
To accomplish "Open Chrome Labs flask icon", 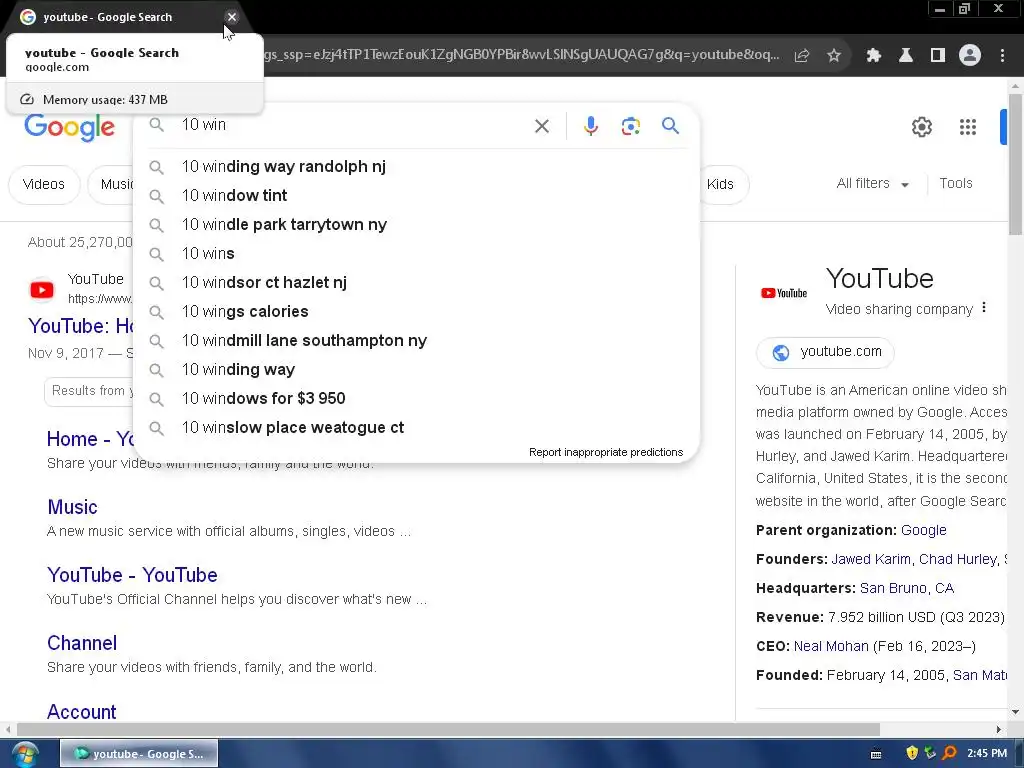I will coord(906,56).
